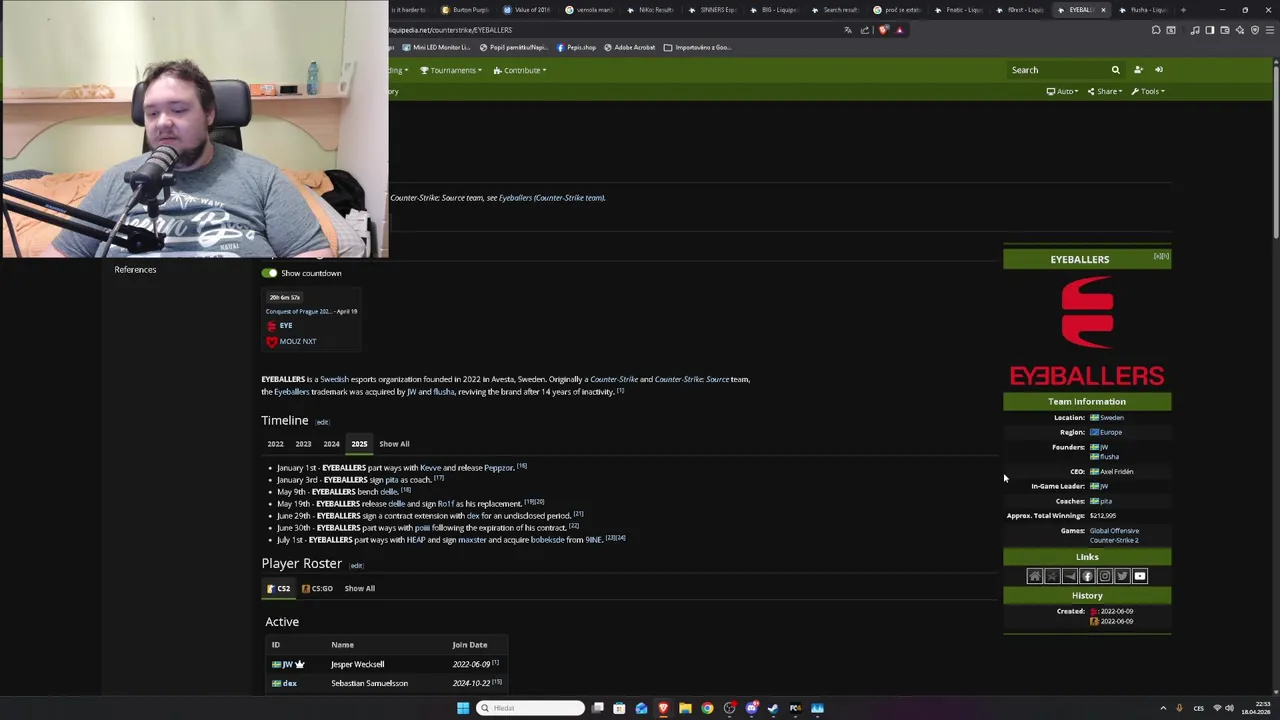Click the Brave Shields icon in address bar

pyautogui.click(x=883, y=30)
